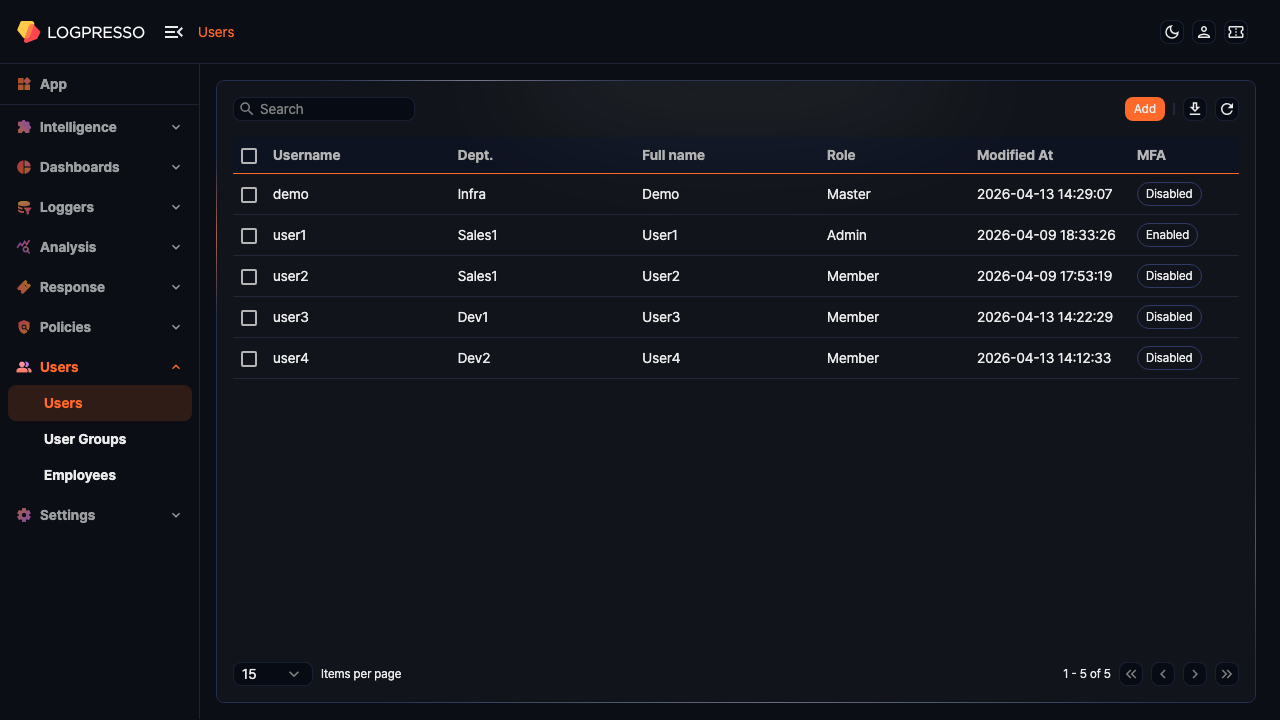Viewport: 1280px width, 720px height.
Task: Click the Add button
Action: (x=1144, y=108)
